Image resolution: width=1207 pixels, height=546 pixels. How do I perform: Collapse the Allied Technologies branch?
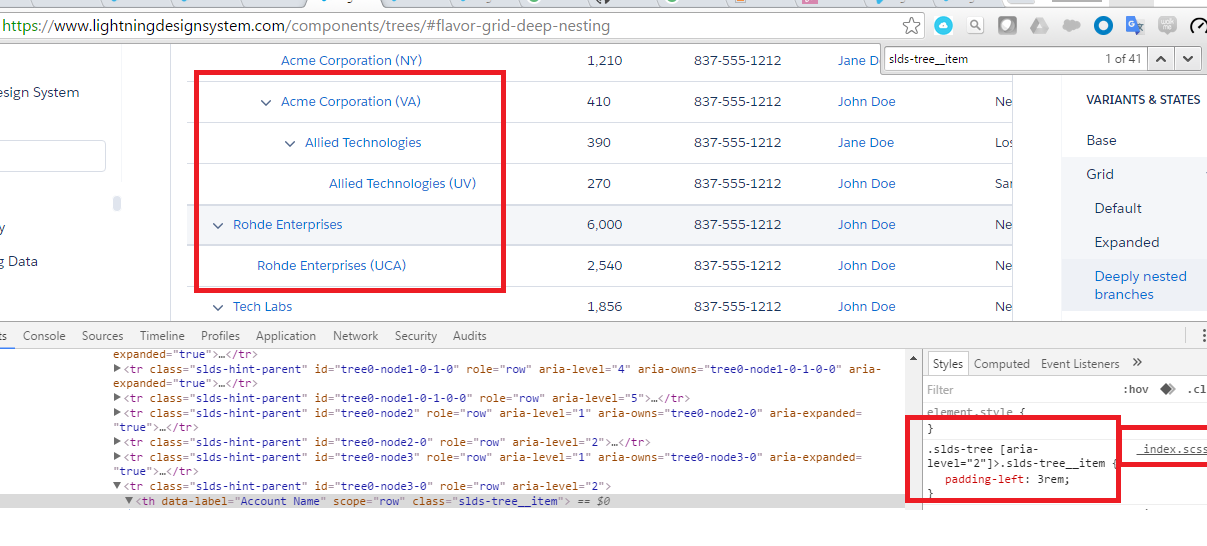point(290,143)
